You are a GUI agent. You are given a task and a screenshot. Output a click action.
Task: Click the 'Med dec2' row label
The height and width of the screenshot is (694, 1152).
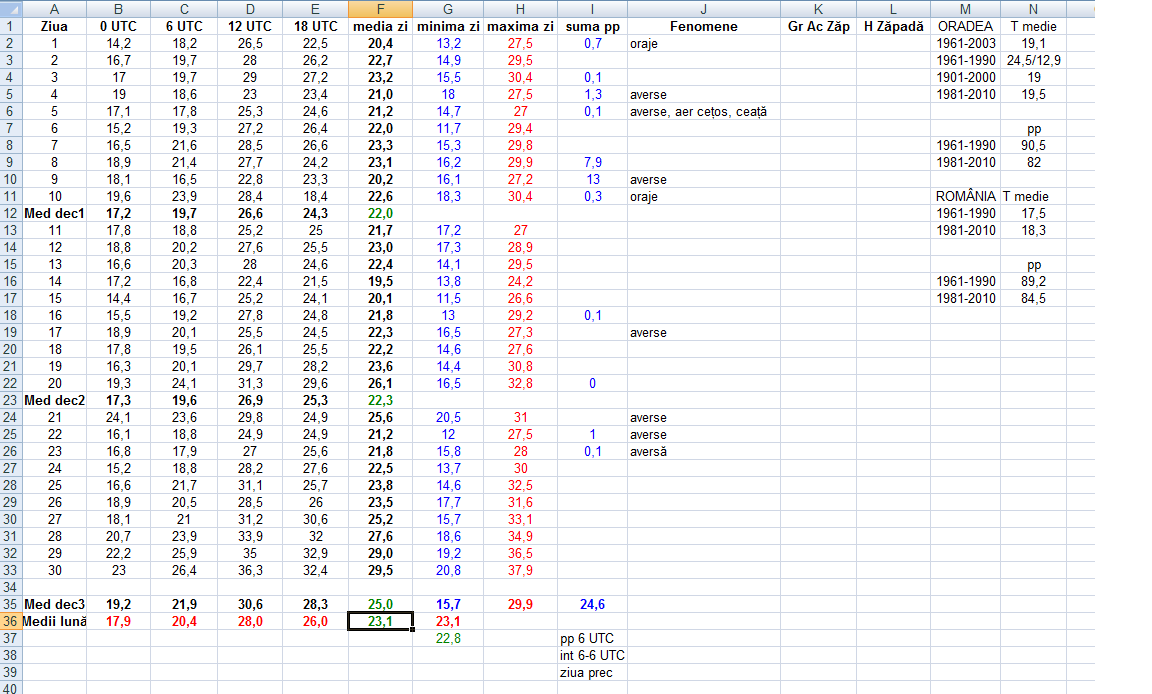[54, 400]
